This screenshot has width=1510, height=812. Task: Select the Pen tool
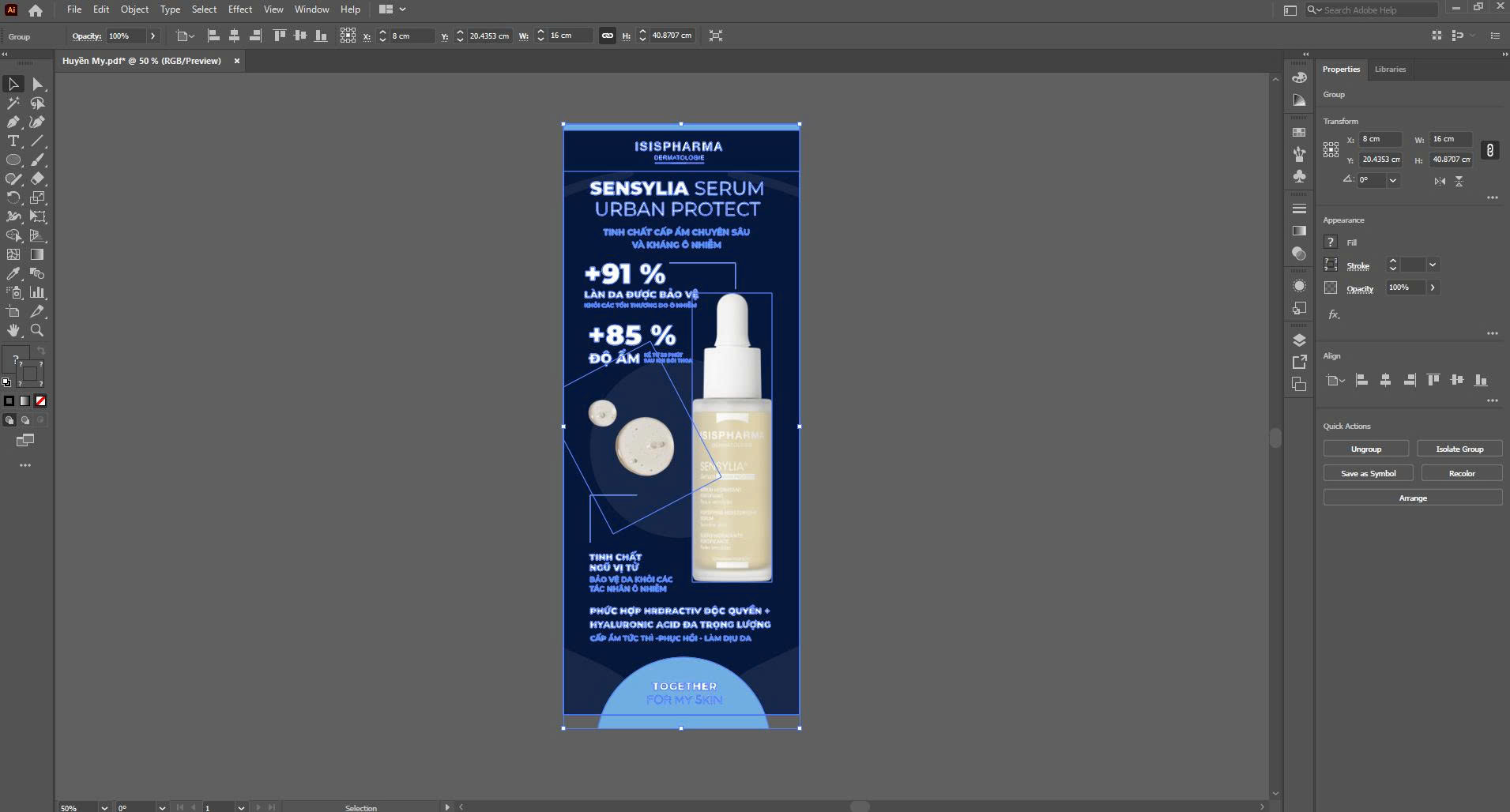[x=13, y=122]
